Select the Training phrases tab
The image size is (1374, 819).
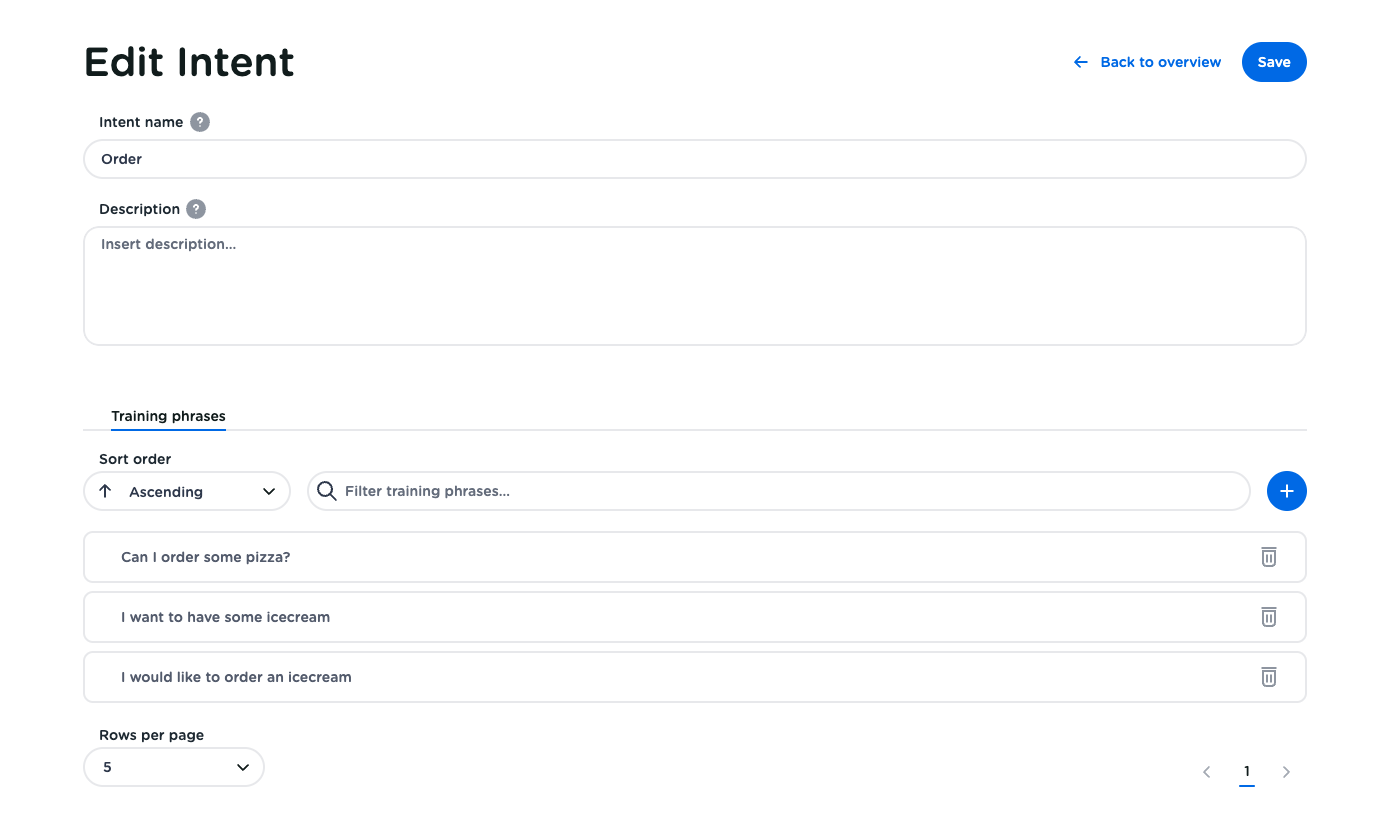click(x=168, y=416)
